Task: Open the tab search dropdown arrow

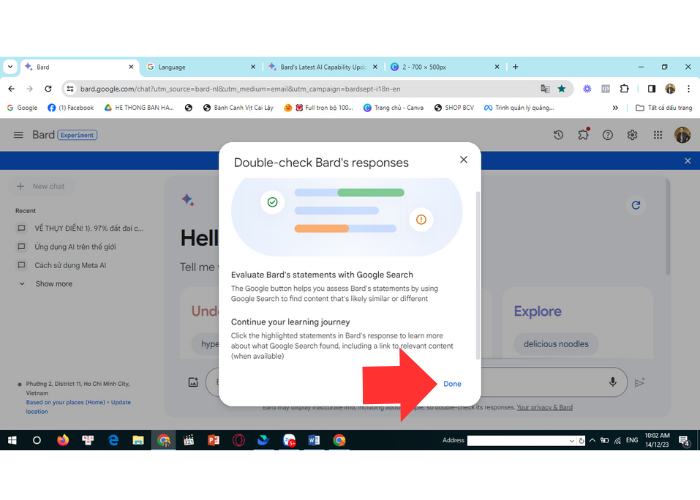Action: (10, 67)
